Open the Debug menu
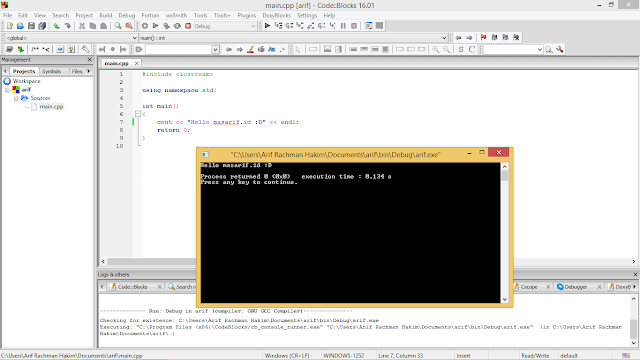This screenshot has height=360, width=640. click(x=127, y=15)
